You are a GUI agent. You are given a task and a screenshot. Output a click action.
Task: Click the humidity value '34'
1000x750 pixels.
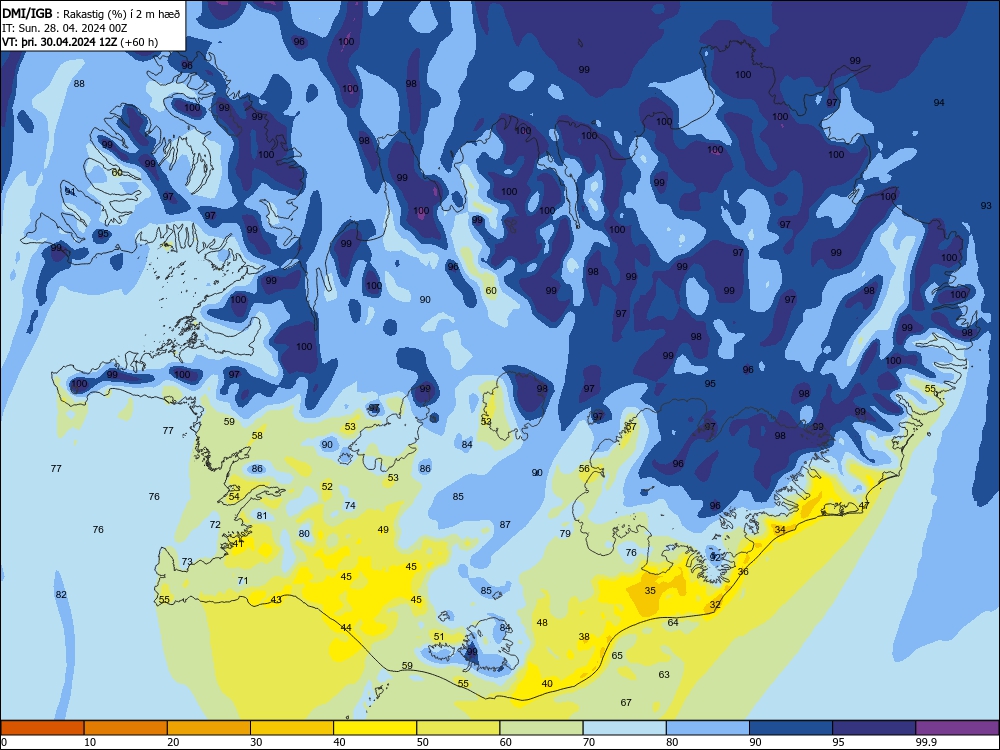click(780, 529)
